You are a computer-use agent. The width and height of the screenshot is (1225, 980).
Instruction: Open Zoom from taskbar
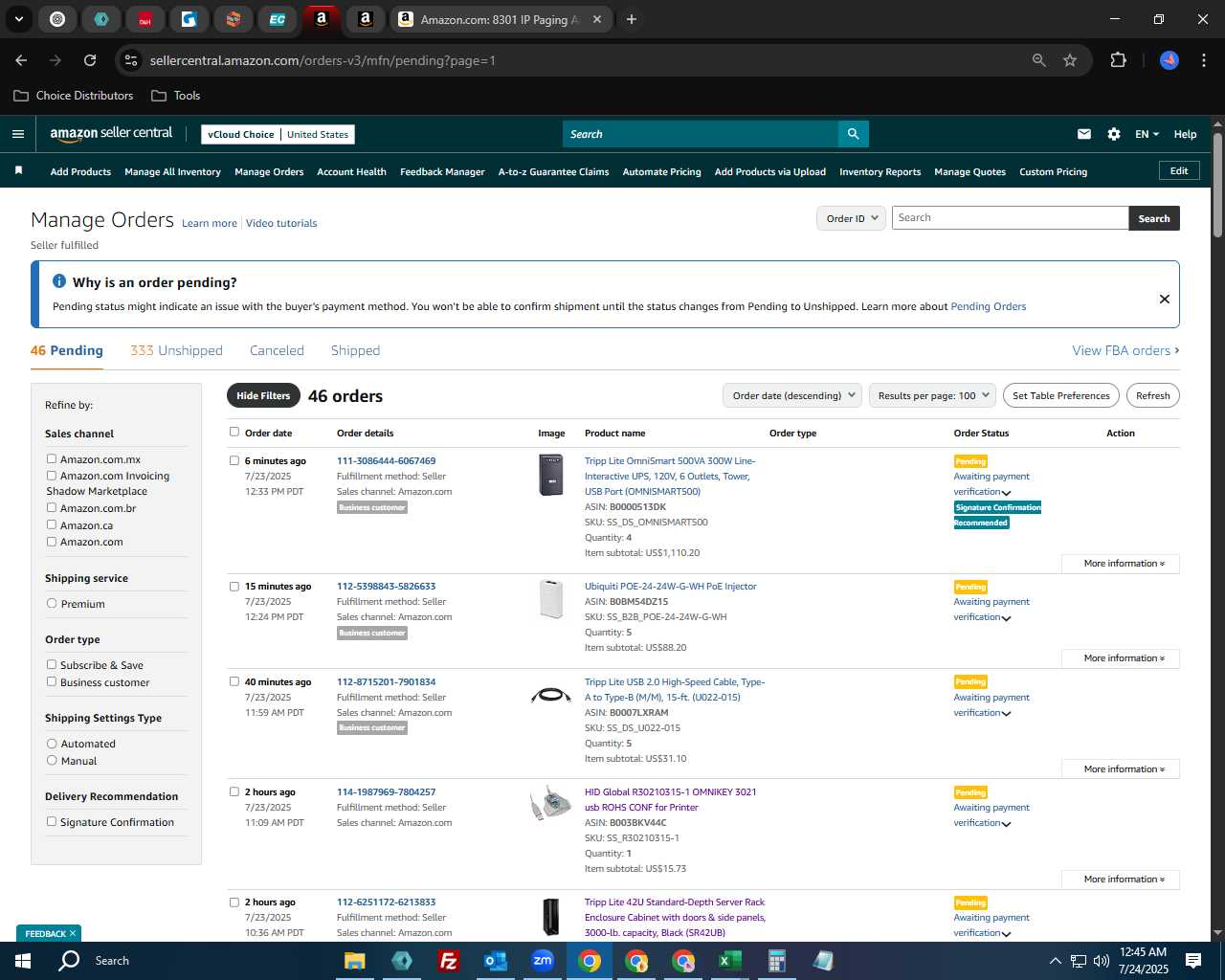[543, 961]
